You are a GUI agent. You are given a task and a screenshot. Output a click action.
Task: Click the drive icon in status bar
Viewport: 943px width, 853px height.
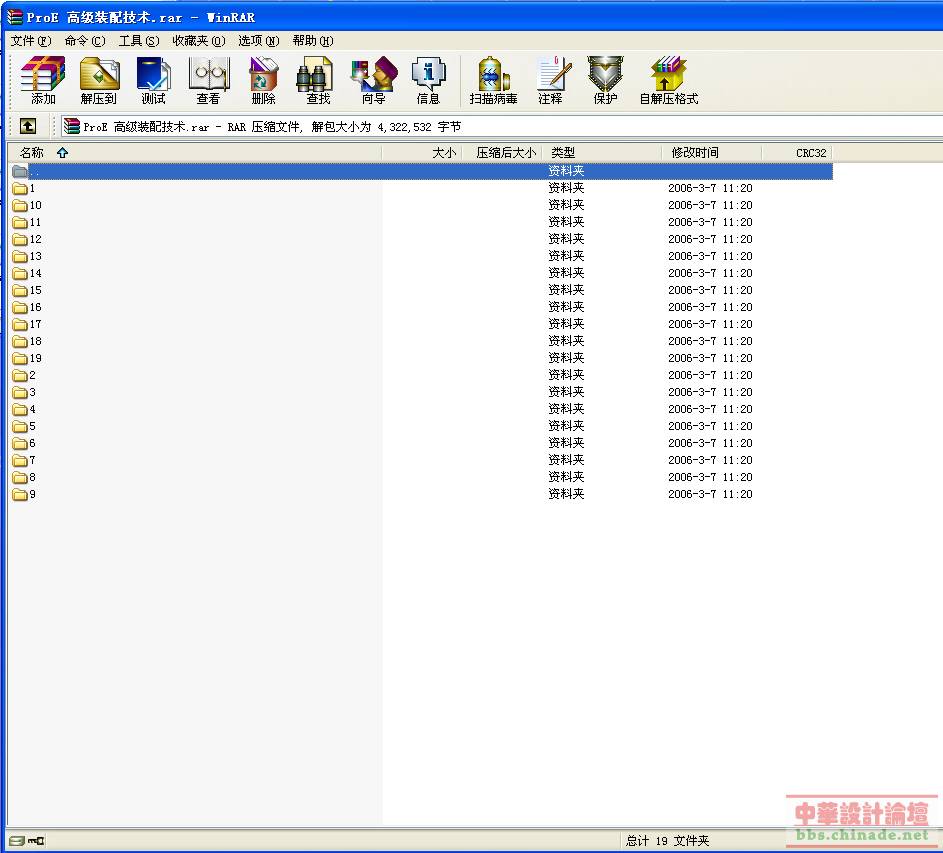17,840
